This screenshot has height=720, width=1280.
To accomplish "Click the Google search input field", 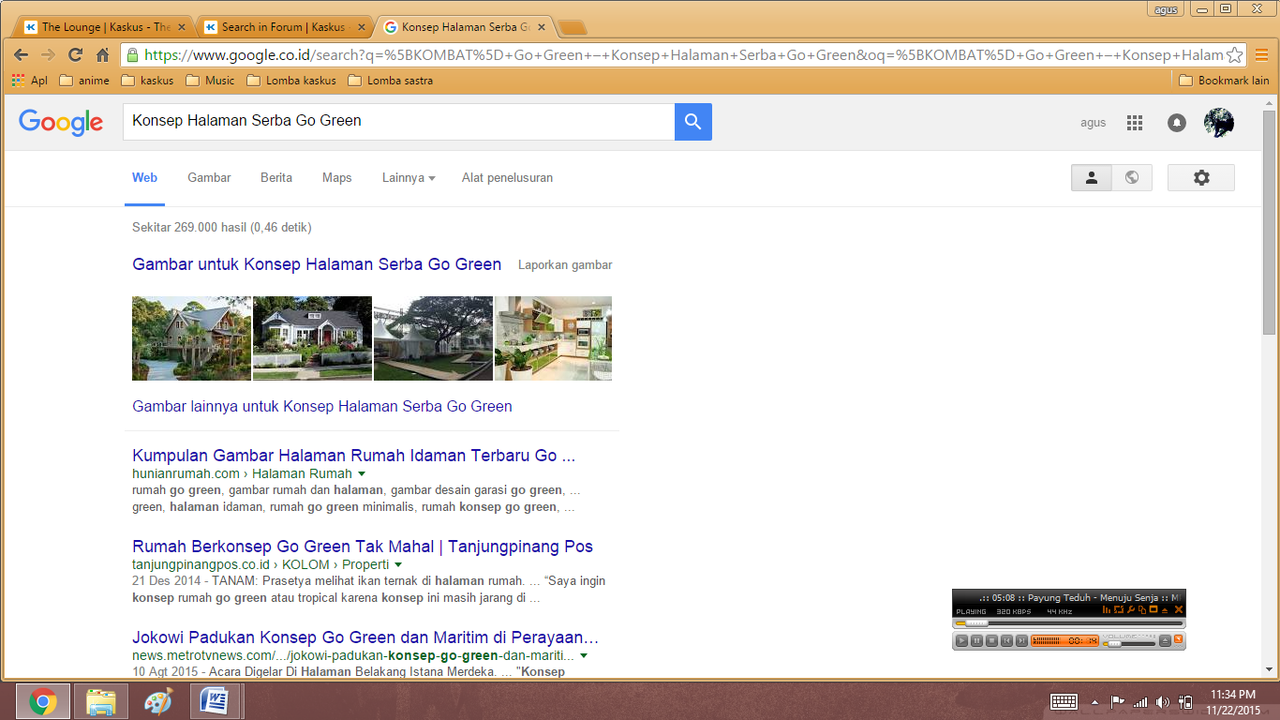I will coord(399,121).
